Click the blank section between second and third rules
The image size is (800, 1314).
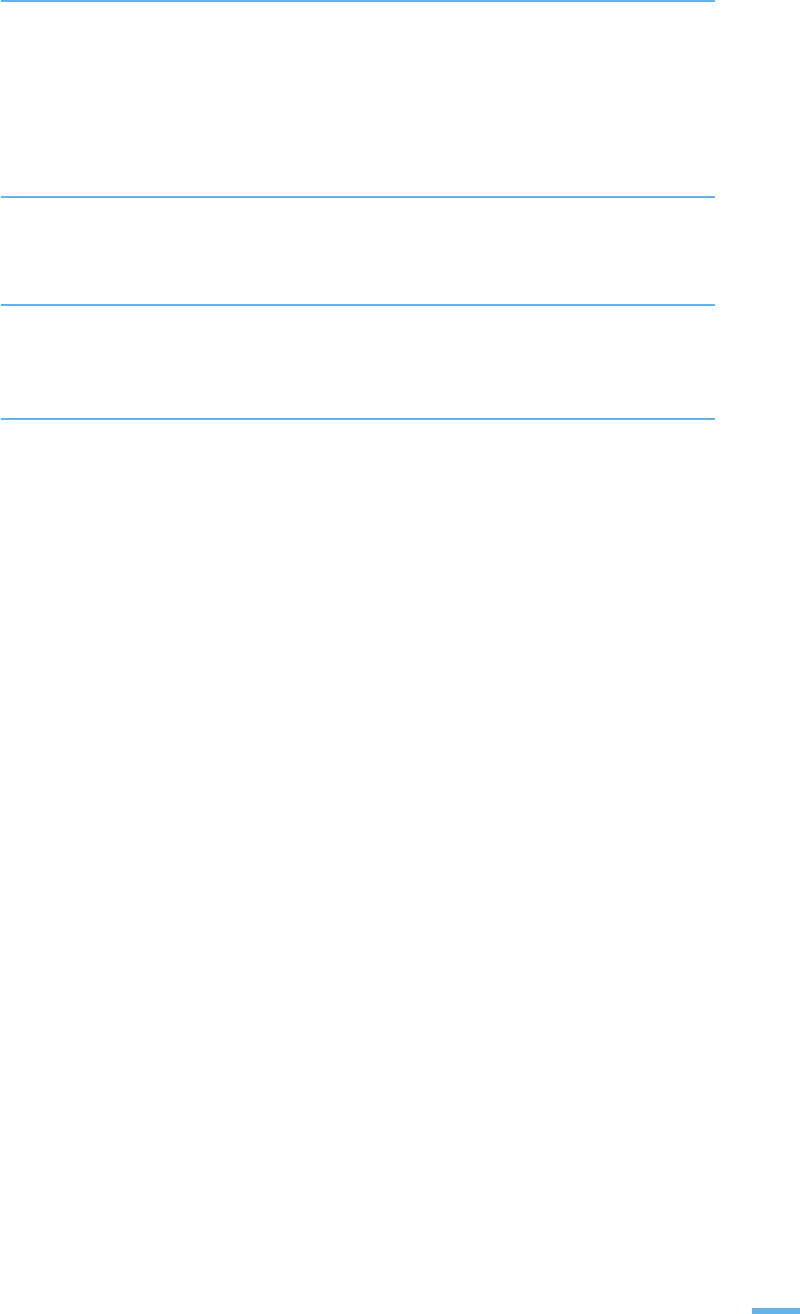[x=358, y=251]
